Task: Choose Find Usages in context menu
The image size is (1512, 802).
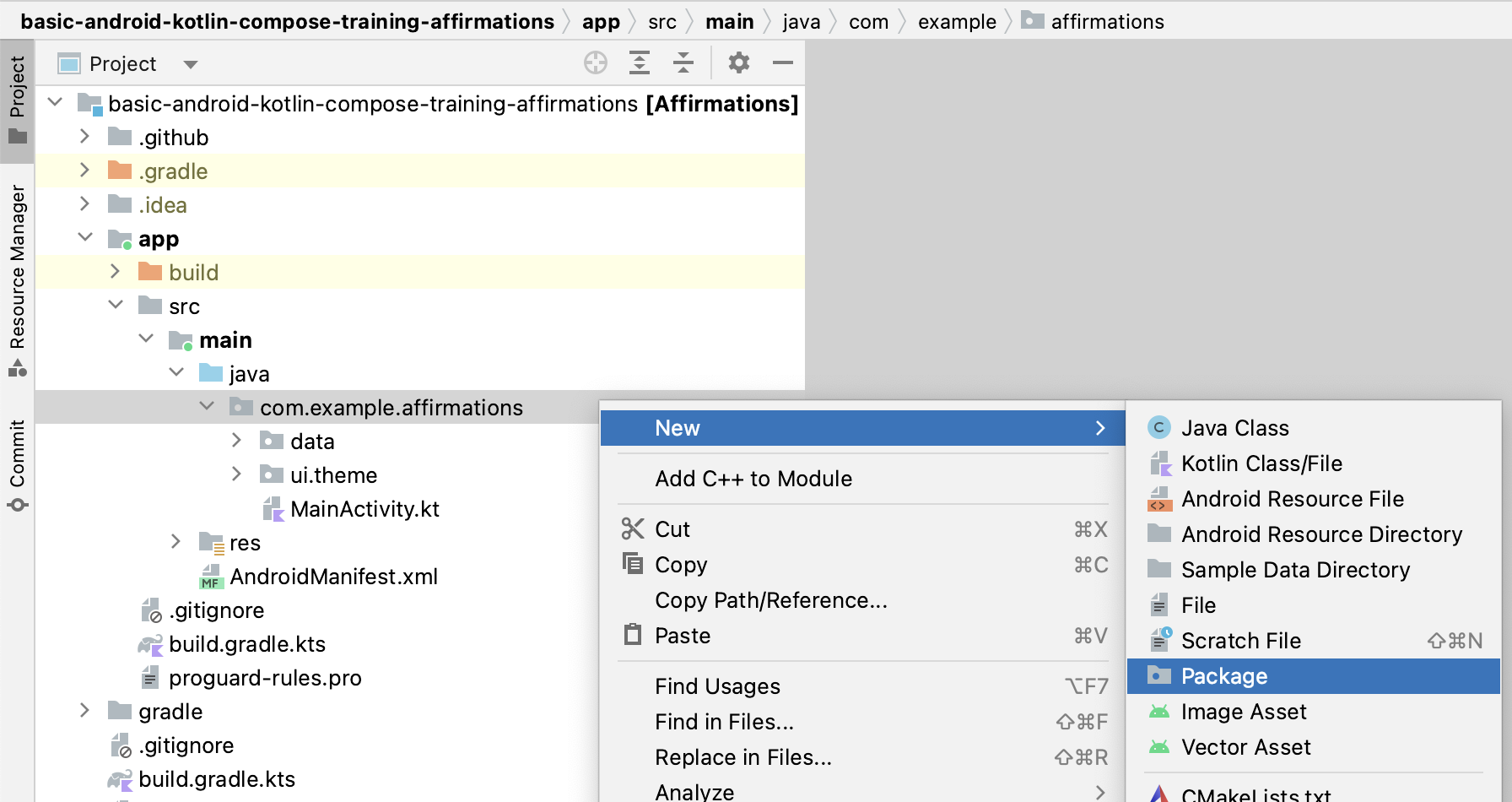Action: click(x=717, y=686)
